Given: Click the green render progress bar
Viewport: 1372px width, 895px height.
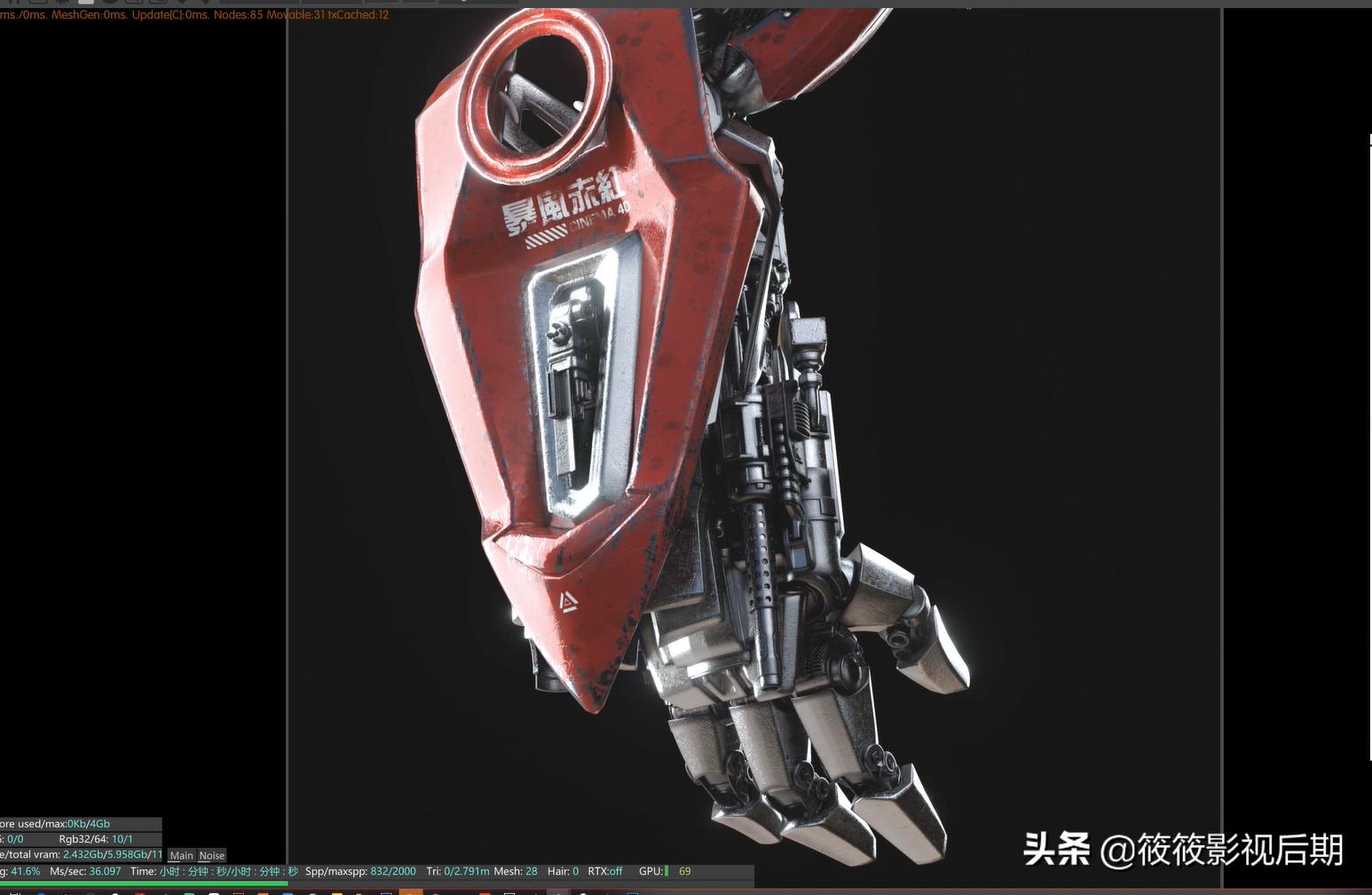Looking at the screenshot, I should 142,883.
